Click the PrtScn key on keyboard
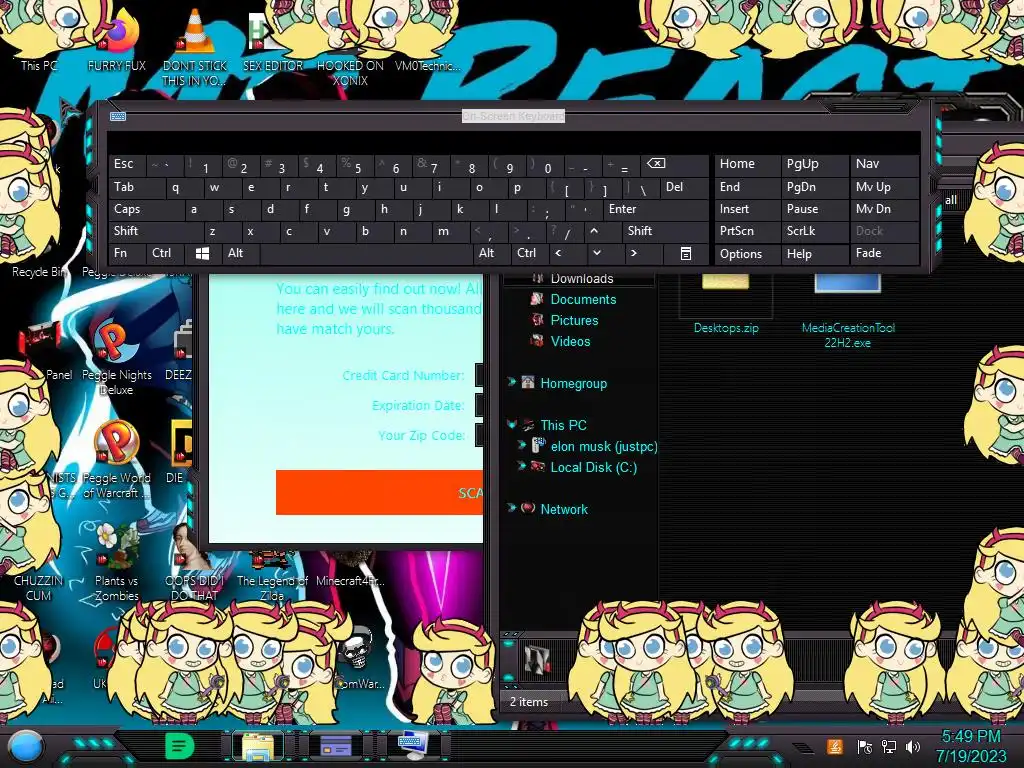 click(x=747, y=231)
